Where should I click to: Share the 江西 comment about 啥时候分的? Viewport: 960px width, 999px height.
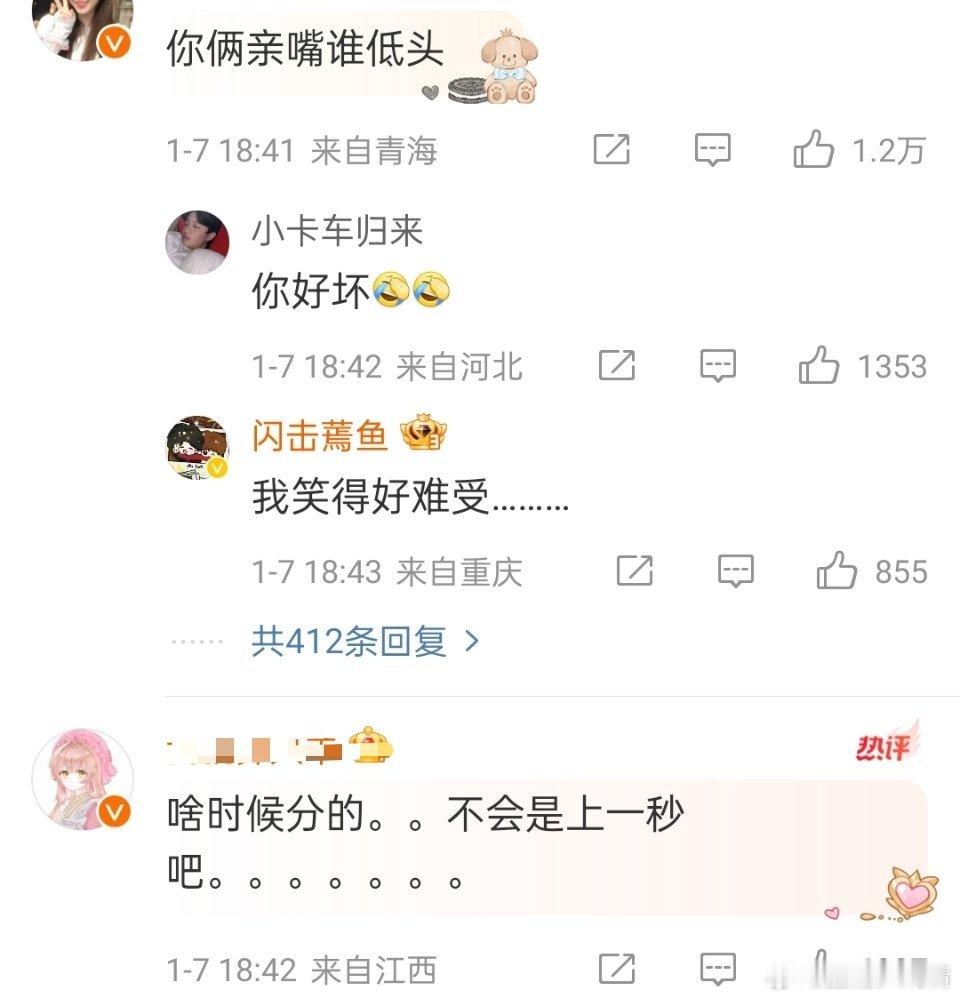click(x=617, y=969)
